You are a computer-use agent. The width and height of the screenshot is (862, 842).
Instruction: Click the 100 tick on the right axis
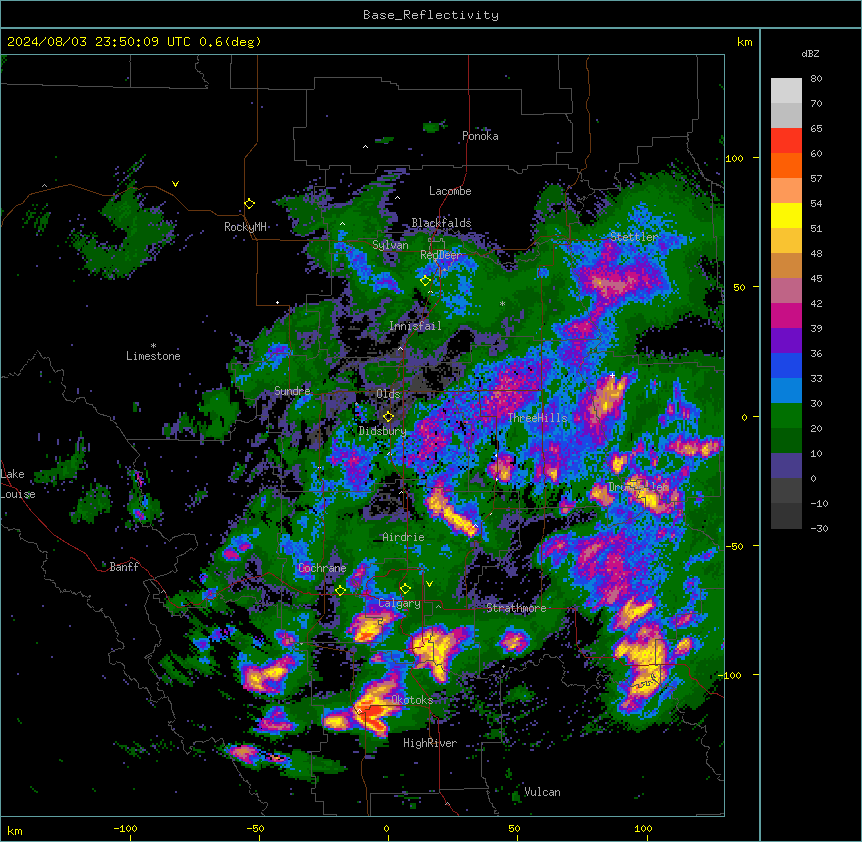click(x=734, y=158)
